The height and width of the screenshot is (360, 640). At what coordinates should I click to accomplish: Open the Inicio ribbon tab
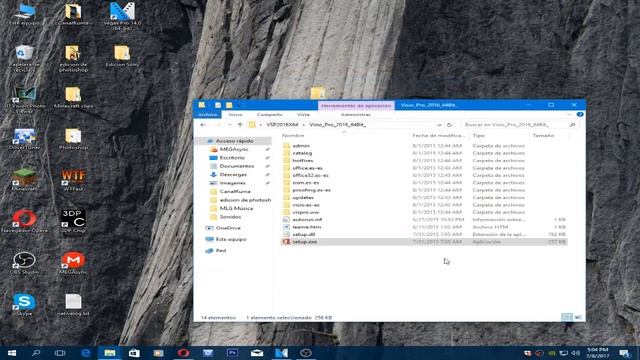pyautogui.click(x=235, y=115)
